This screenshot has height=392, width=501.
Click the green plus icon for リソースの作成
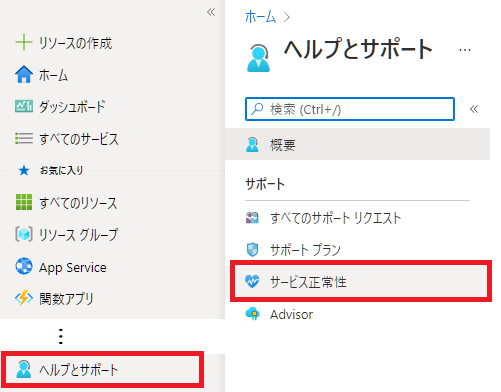24,43
